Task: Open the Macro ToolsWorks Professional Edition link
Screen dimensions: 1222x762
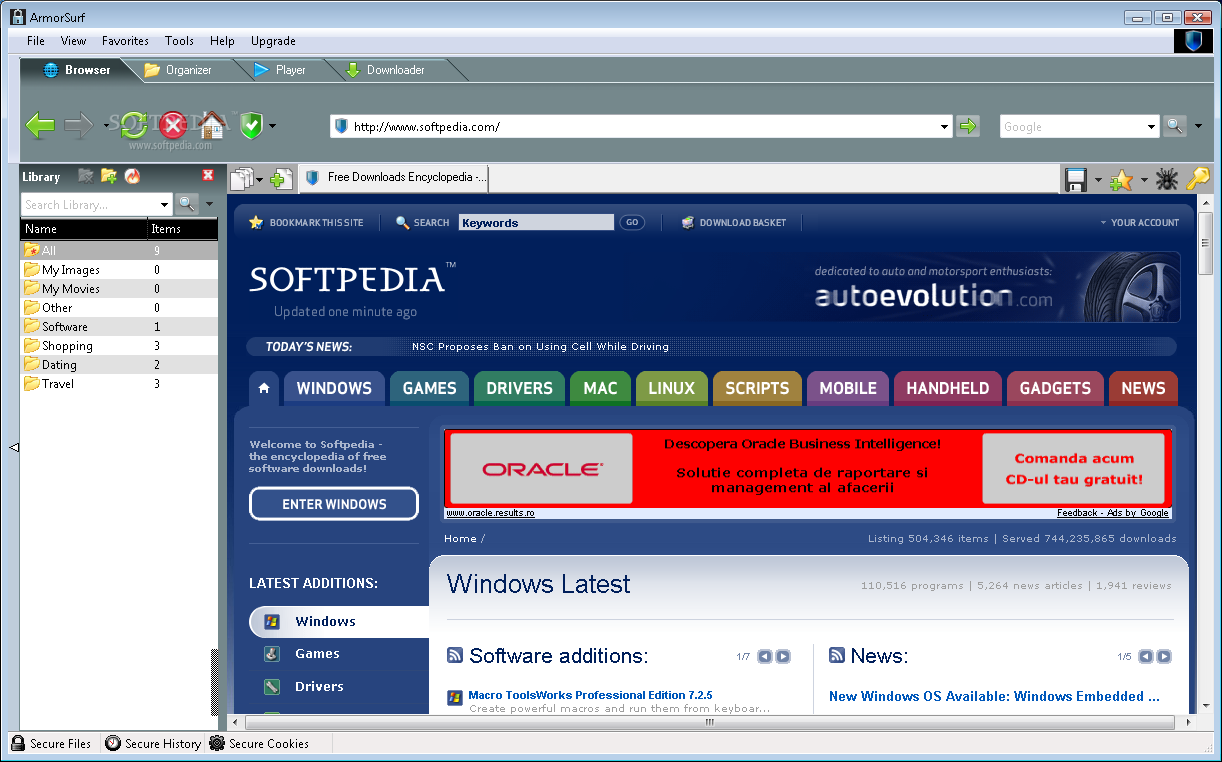Action: [x=590, y=695]
